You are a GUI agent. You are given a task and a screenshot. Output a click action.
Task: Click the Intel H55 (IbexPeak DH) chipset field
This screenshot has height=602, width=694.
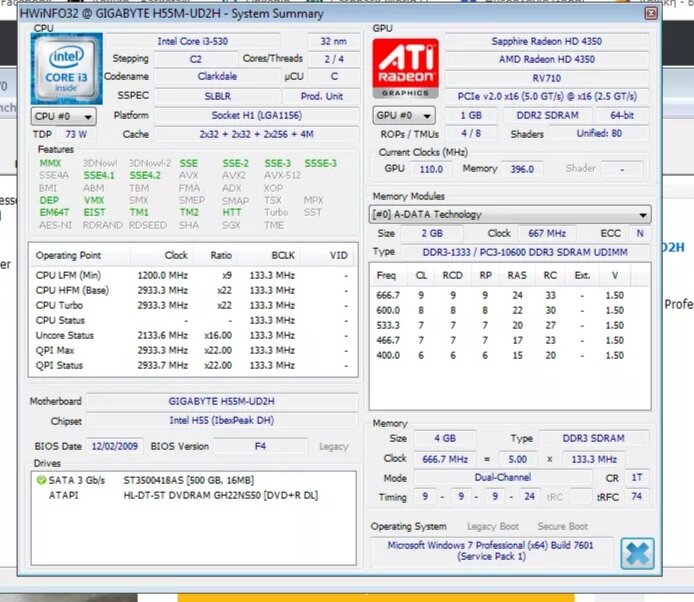coord(221,421)
